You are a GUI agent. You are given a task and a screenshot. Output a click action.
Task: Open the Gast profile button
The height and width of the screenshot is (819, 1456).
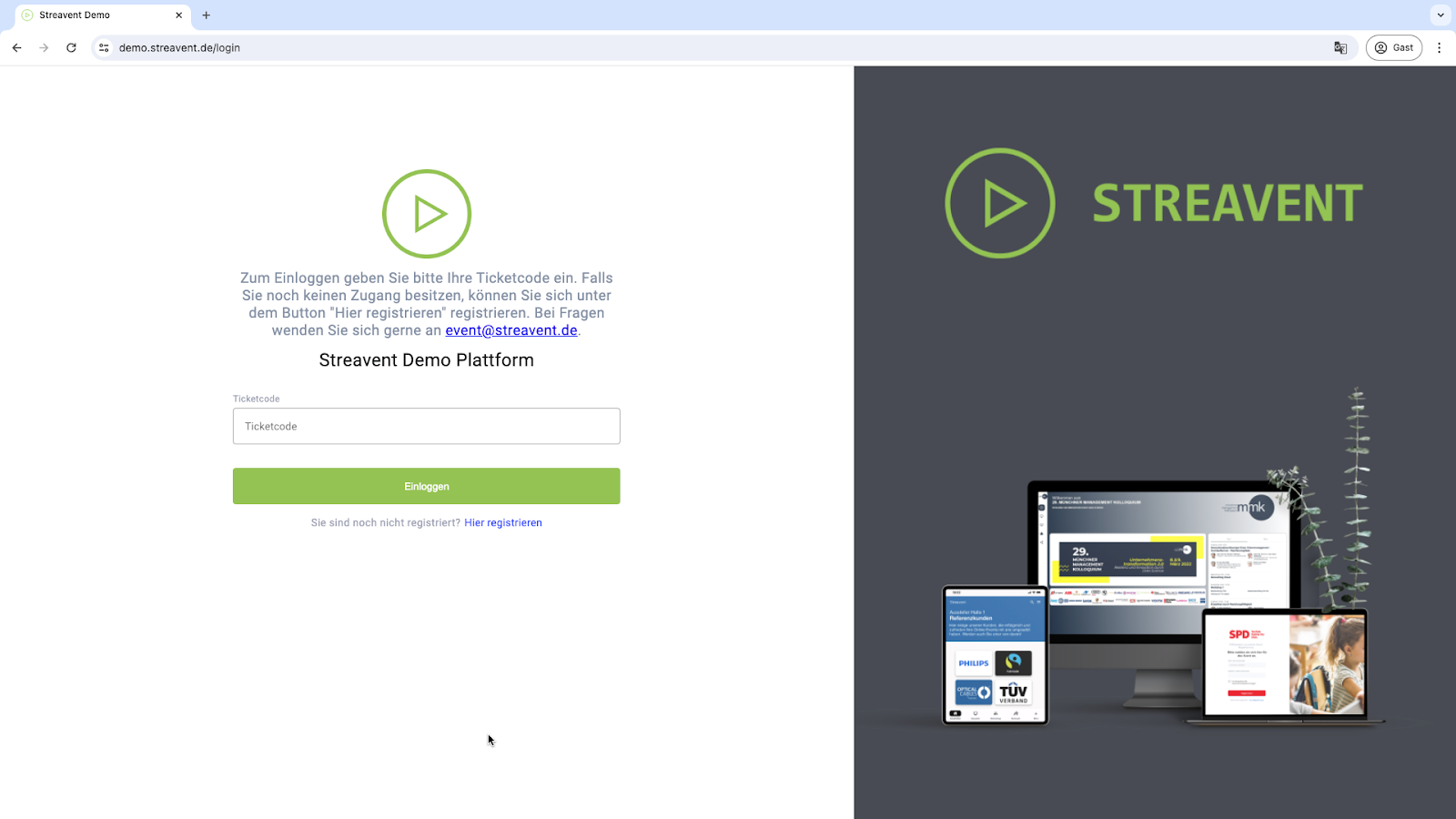pos(1393,47)
